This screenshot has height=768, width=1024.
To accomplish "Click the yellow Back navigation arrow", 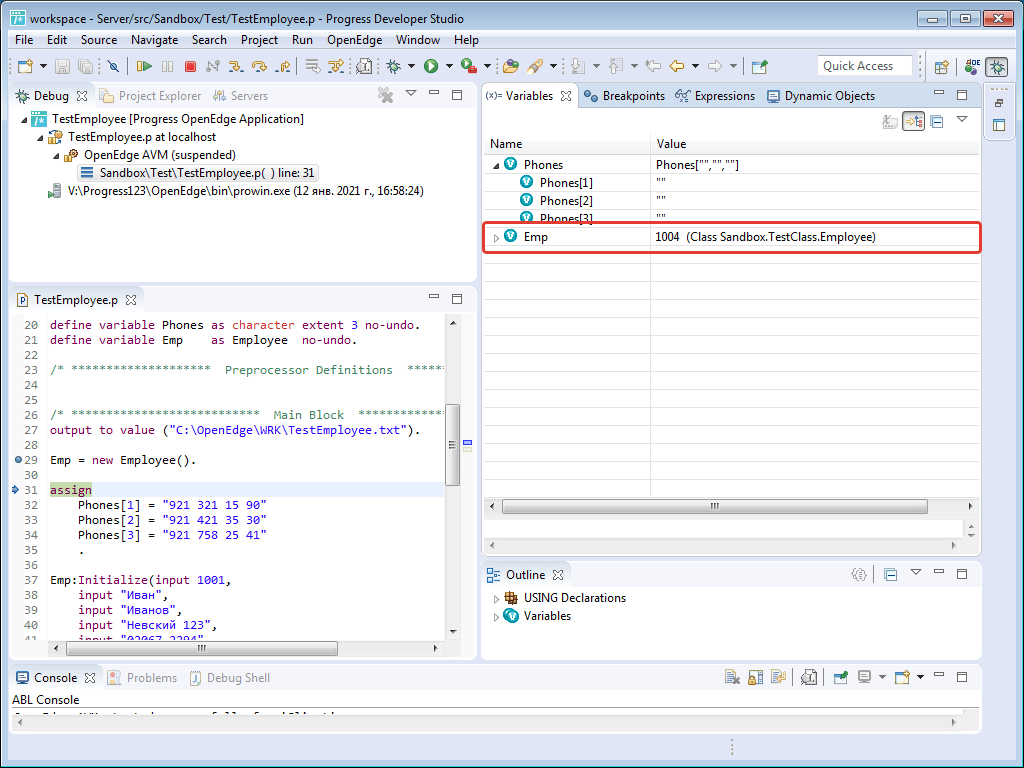I will pos(677,66).
